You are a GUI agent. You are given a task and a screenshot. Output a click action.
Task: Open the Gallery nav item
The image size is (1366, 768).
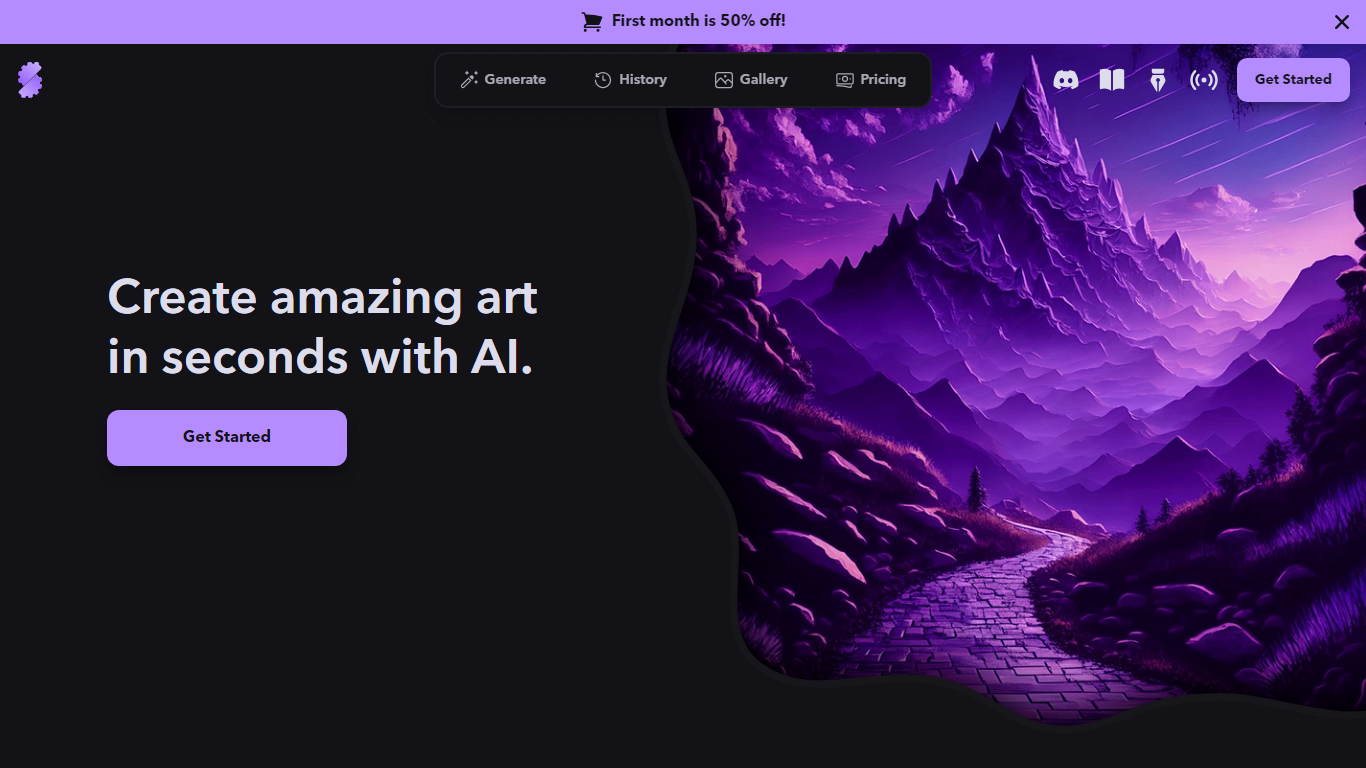[751, 80]
